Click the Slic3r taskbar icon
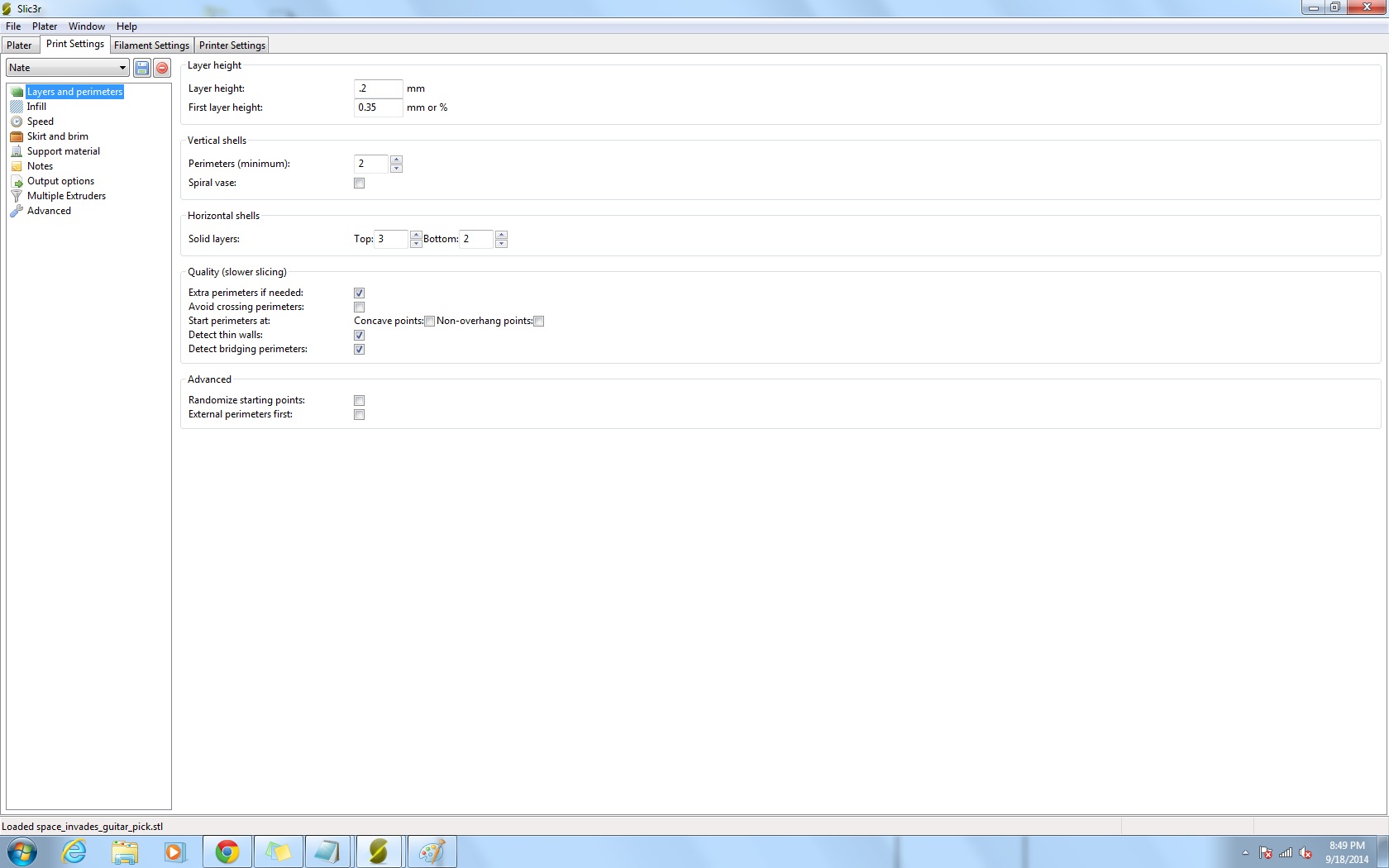 pyautogui.click(x=379, y=851)
